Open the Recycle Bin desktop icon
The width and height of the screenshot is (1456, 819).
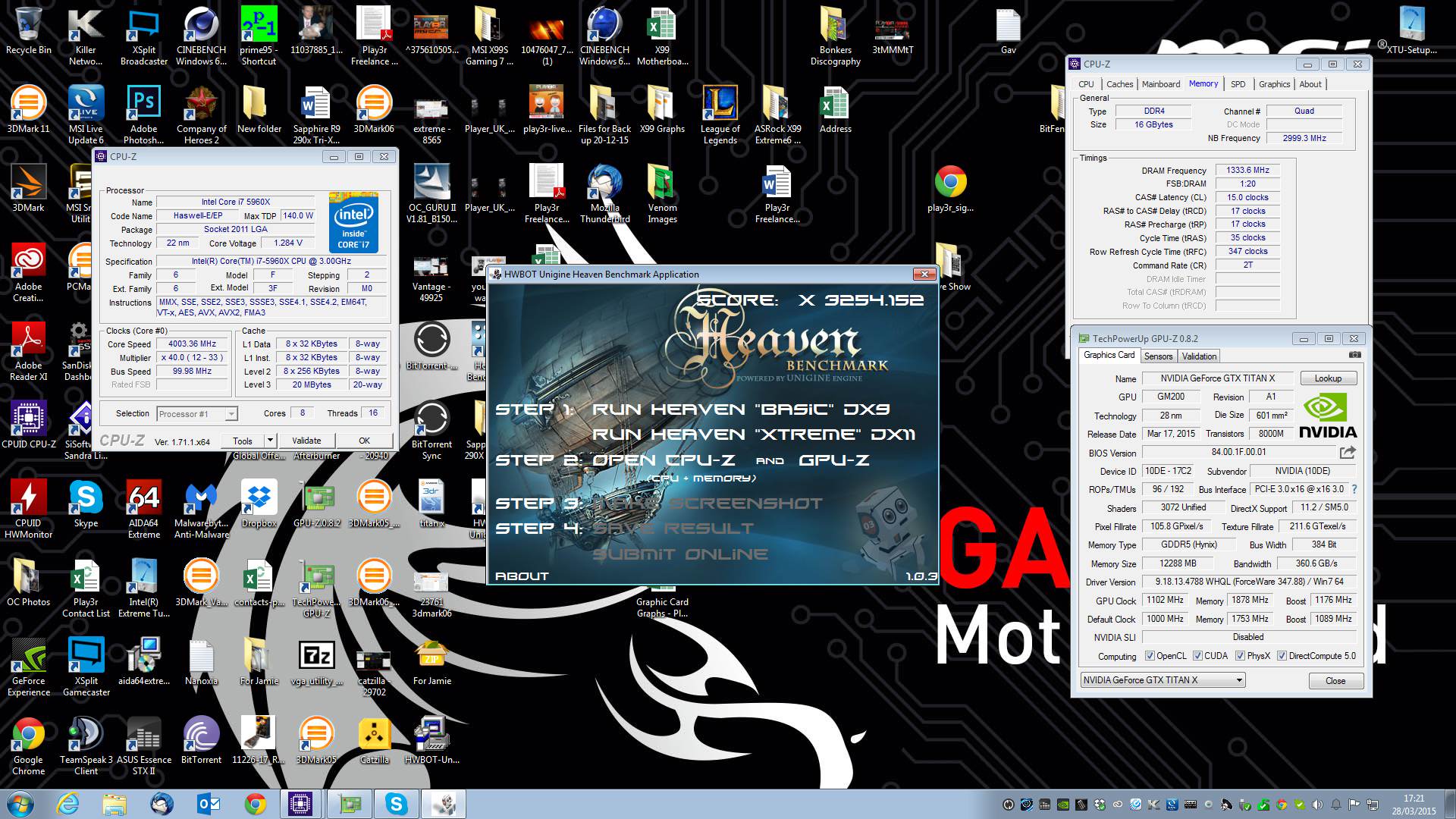click(x=29, y=32)
